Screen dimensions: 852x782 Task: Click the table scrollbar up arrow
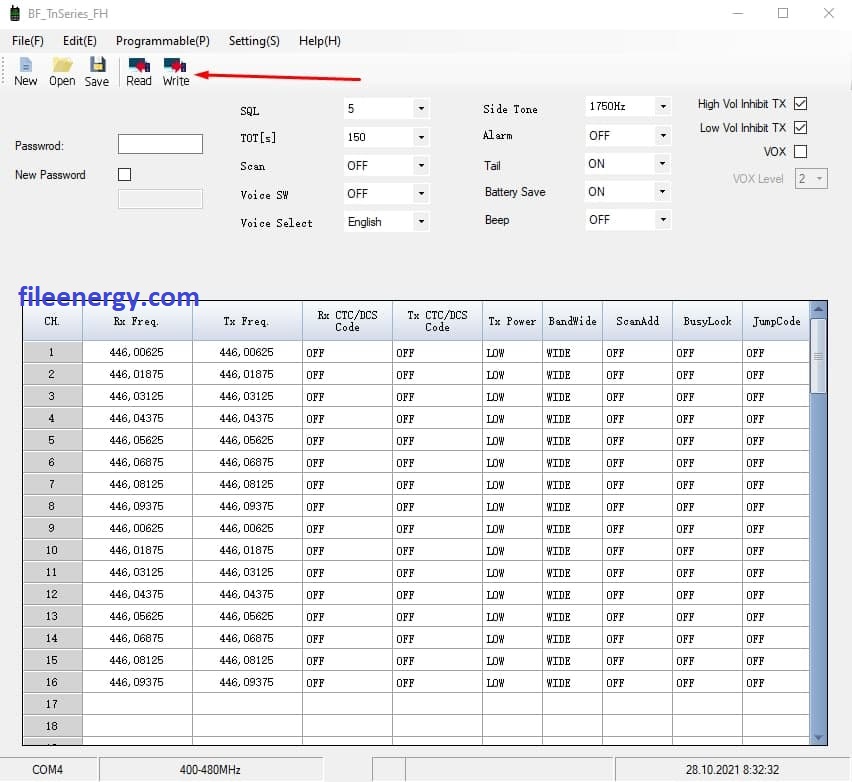click(818, 309)
